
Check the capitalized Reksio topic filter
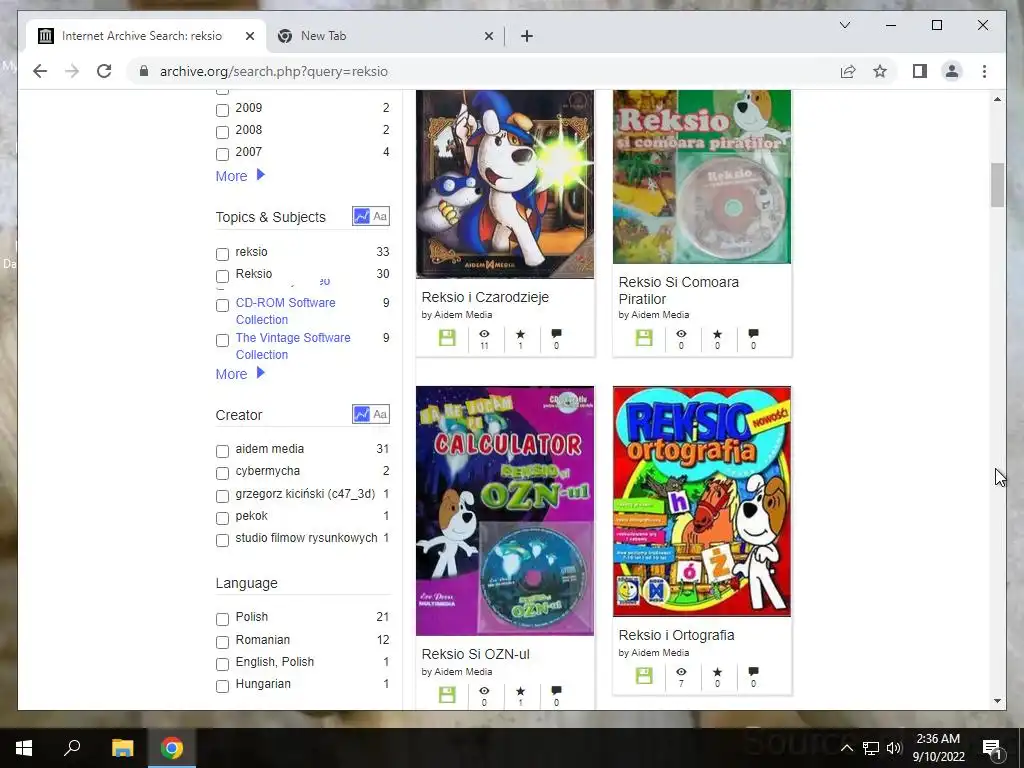222,276
